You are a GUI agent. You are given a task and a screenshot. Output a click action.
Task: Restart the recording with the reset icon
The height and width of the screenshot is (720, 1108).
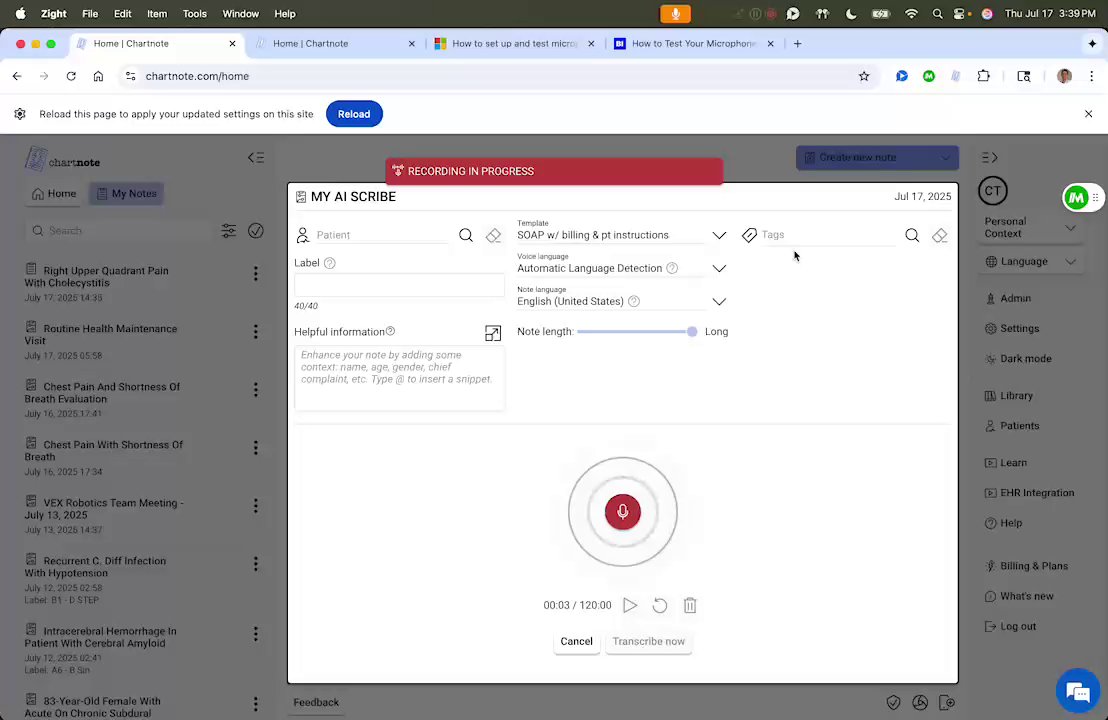pyautogui.click(x=659, y=605)
